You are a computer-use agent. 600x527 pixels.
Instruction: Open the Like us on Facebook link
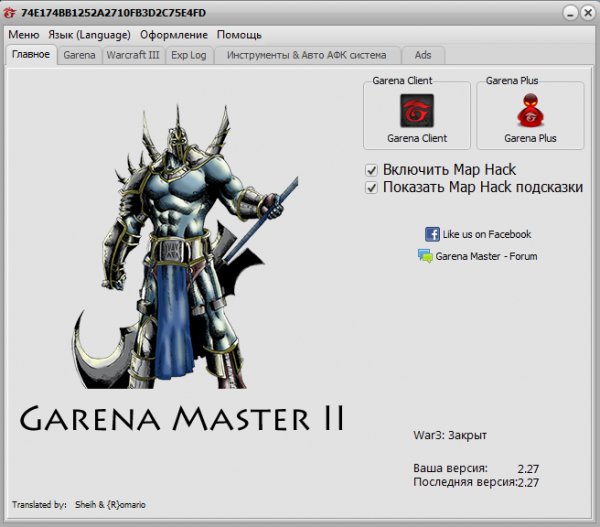487,234
